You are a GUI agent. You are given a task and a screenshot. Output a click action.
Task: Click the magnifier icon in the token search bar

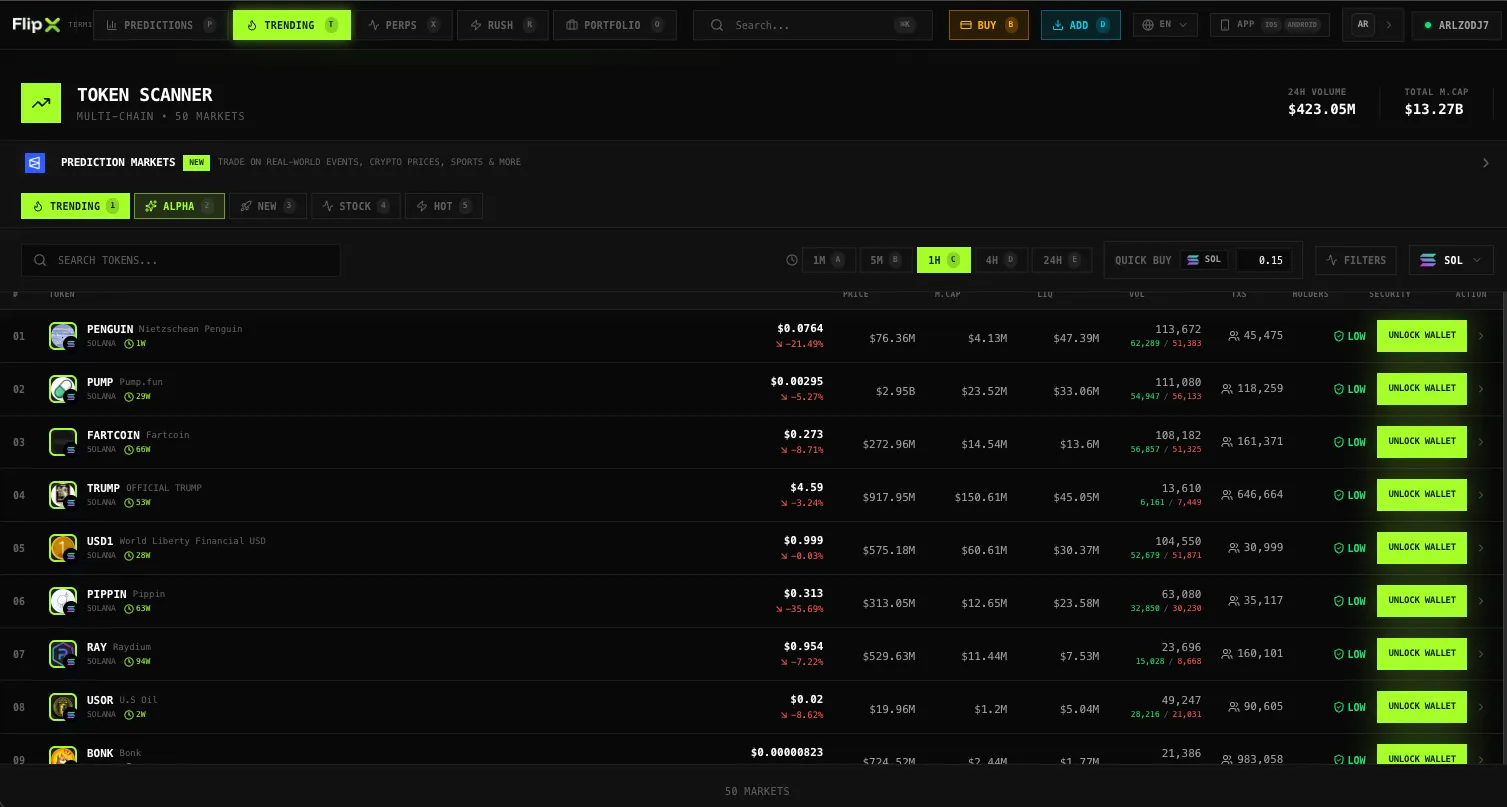point(40,260)
